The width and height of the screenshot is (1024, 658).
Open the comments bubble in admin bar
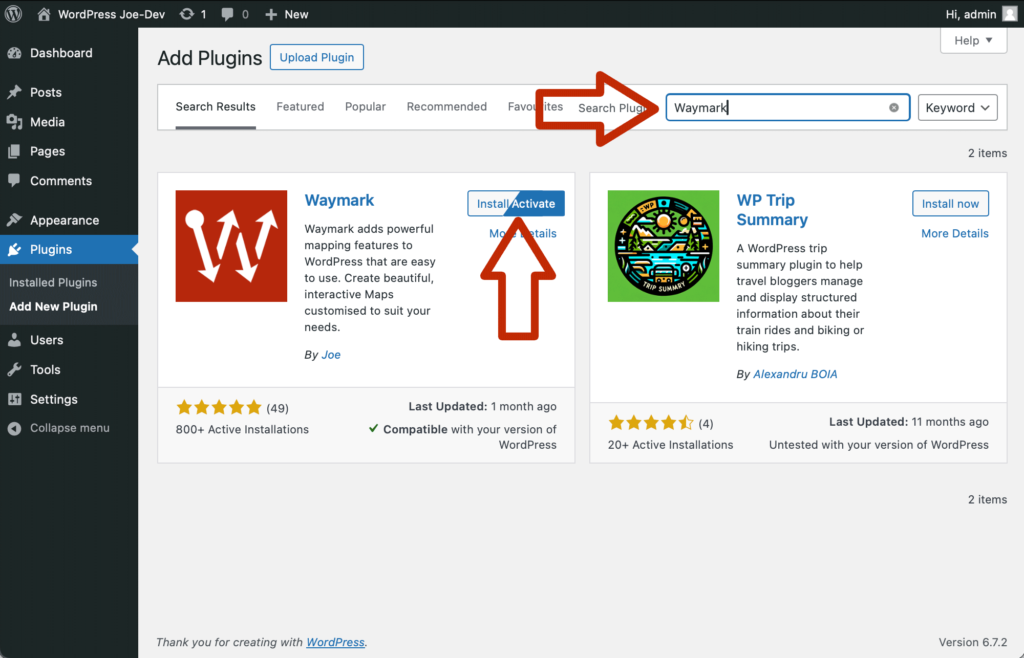tap(228, 14)
